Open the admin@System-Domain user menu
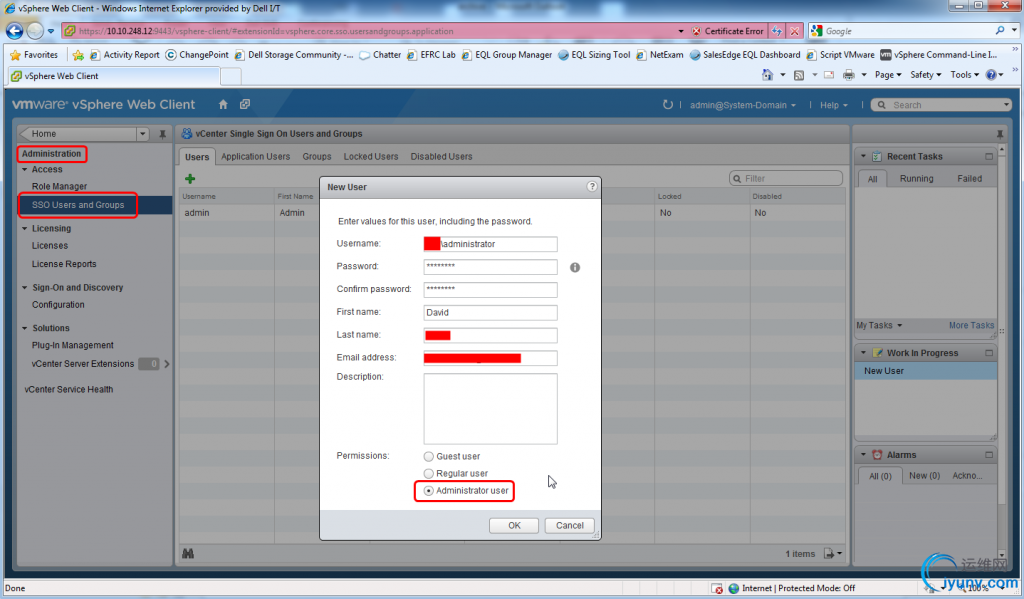The height and width of the screenshot is (599, 1024). 743,105
